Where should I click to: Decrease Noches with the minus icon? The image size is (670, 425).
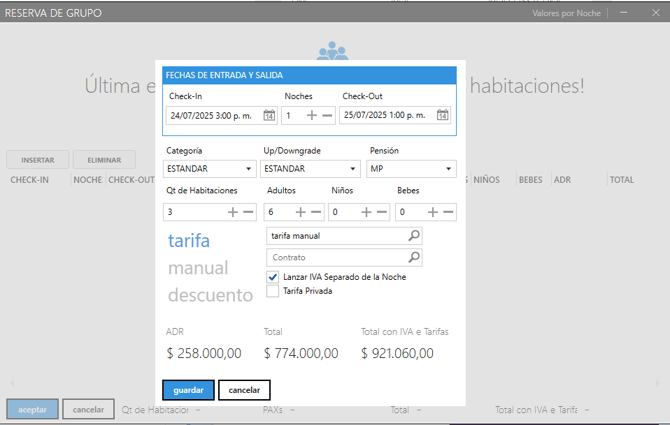tap(327, 116)
